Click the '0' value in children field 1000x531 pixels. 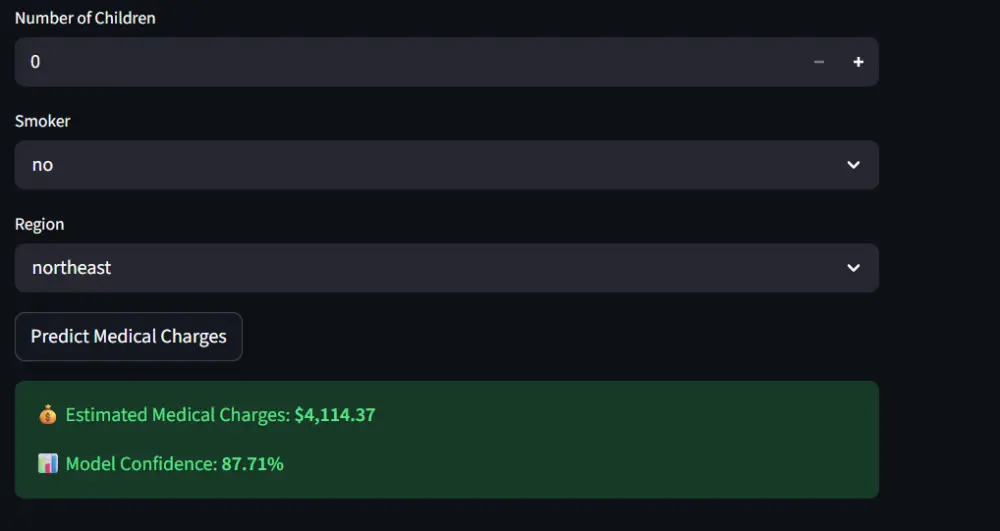tap(35, 62)
